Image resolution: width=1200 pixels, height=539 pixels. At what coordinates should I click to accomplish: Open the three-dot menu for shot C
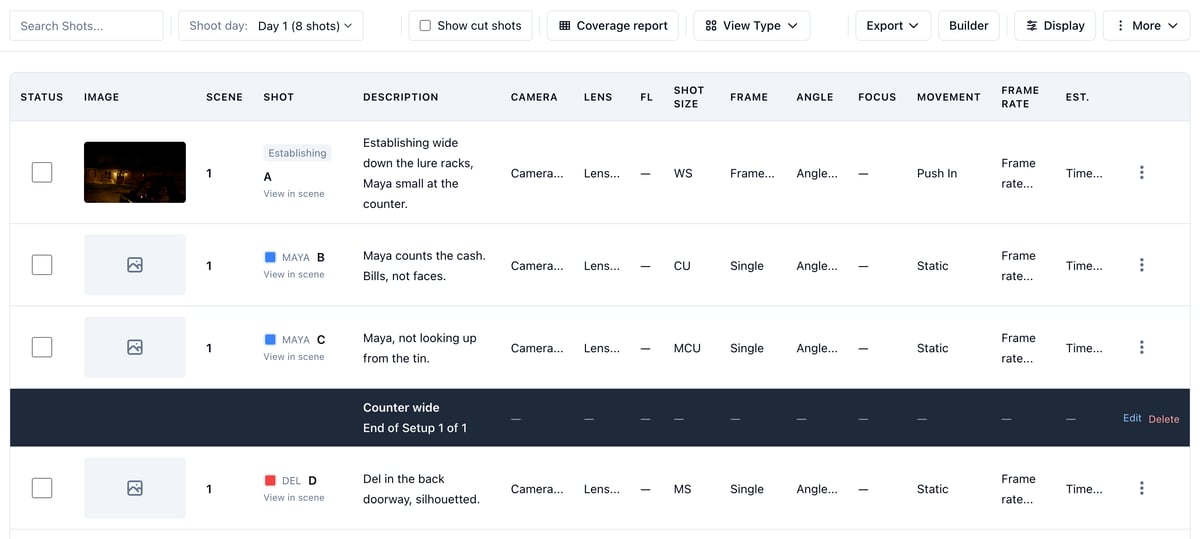[1141, 347]
